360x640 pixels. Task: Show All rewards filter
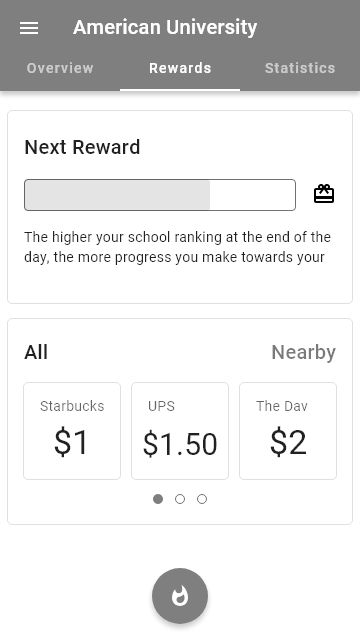[36, 352]
